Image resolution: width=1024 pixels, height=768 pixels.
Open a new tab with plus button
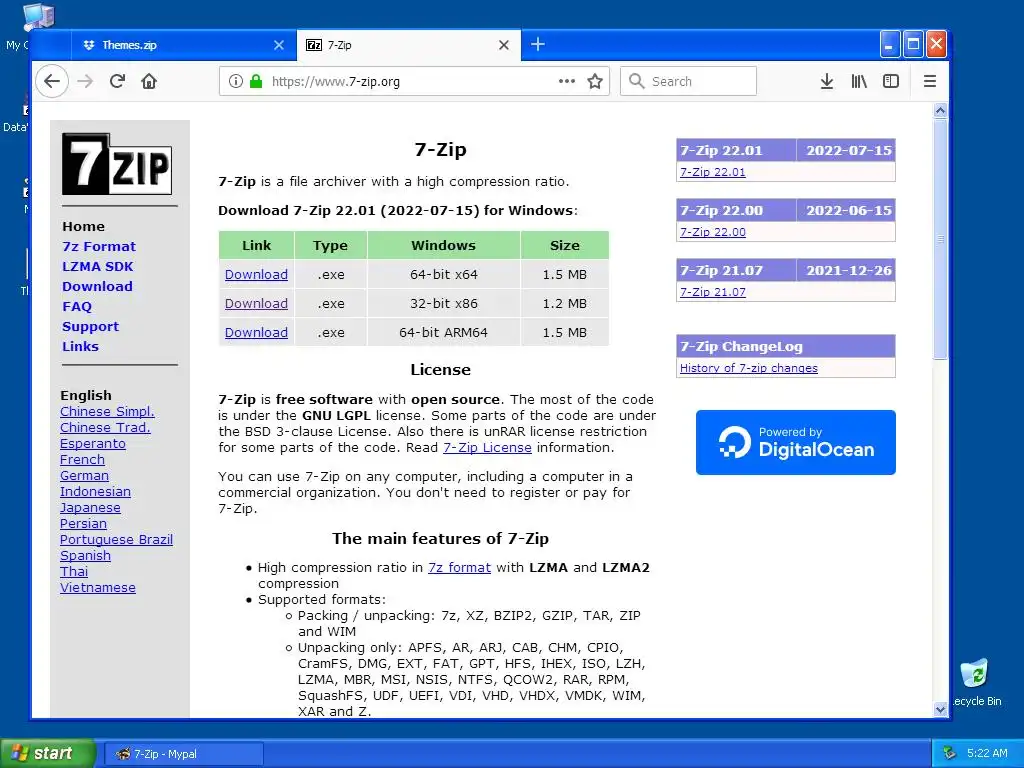[537, 44]
